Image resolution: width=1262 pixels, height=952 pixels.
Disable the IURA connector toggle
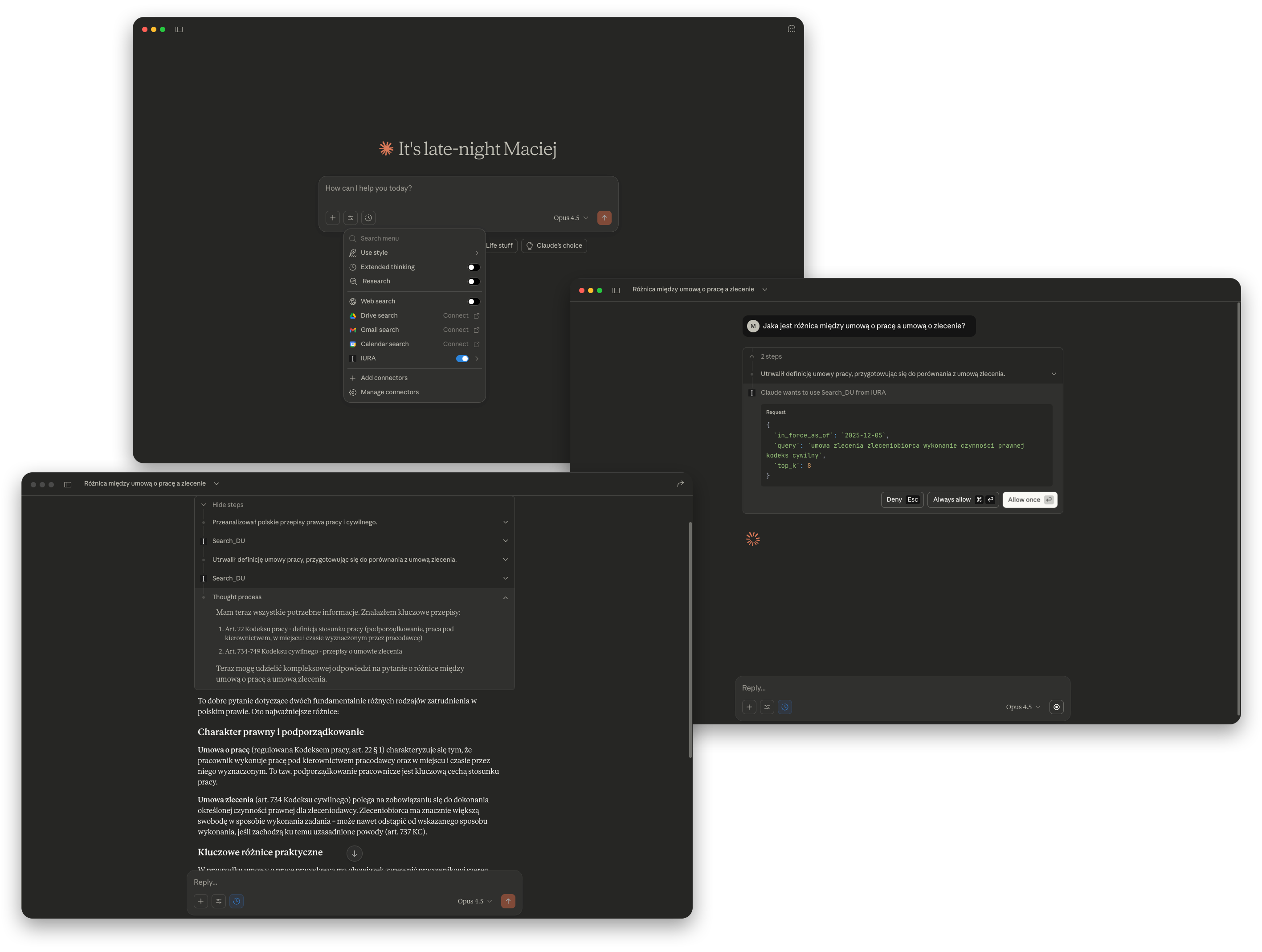462,358
